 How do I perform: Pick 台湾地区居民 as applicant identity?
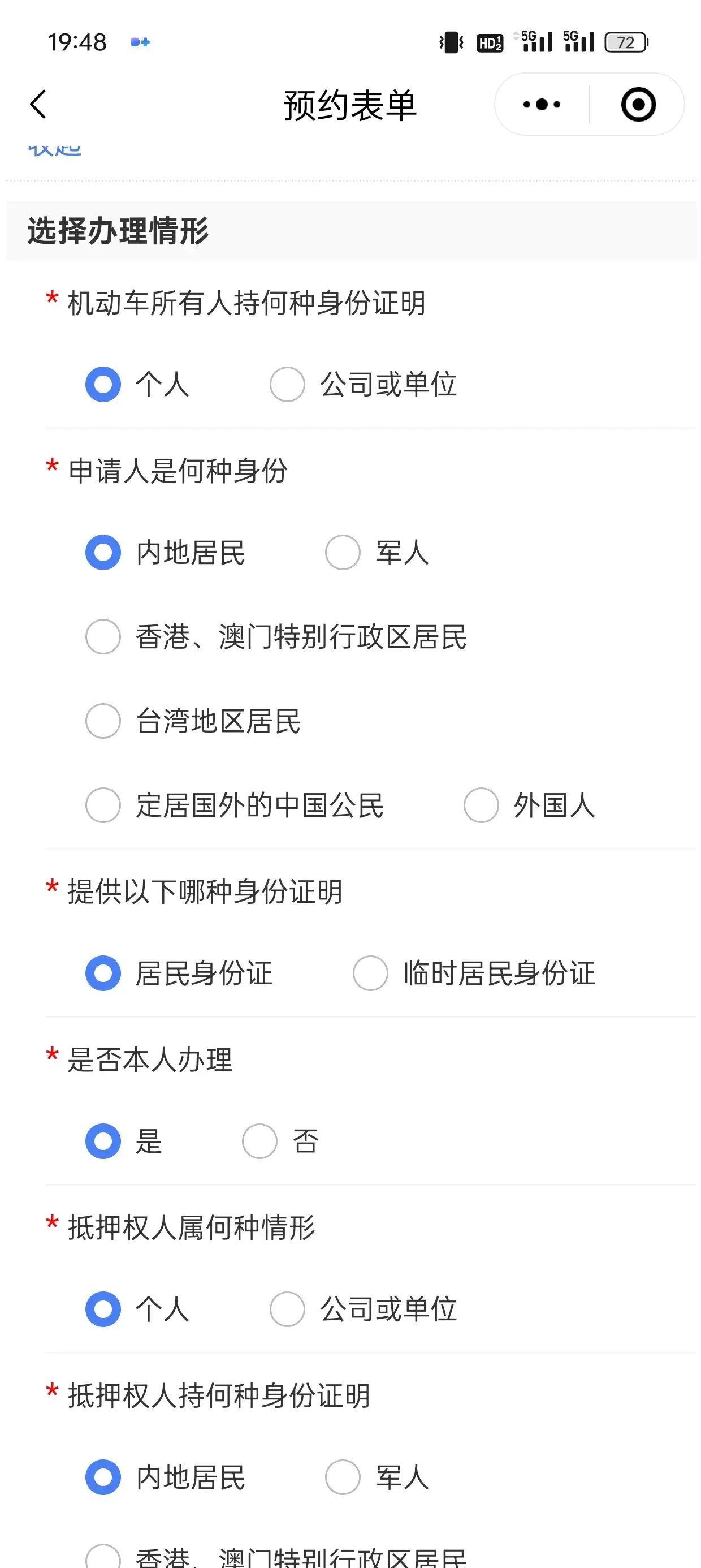[x=103, y=721]
